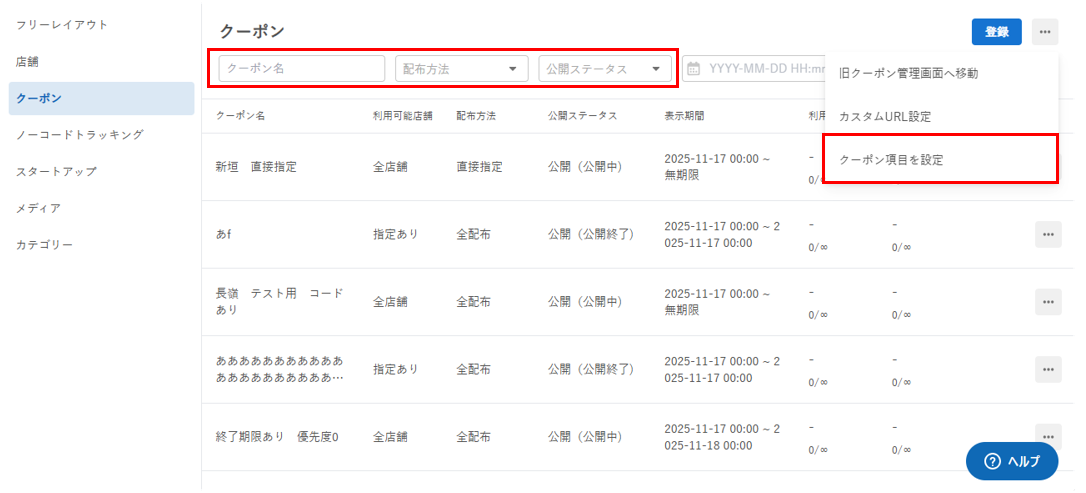Click the 登録 button
Viewport: 1086px width, 493px height.
pos(997,32)
